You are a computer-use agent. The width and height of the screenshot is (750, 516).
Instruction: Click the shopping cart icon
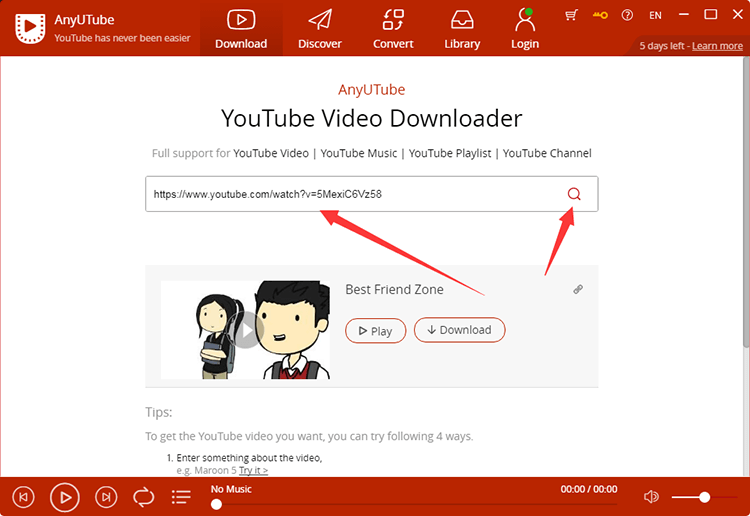click(x=571, y=15)
